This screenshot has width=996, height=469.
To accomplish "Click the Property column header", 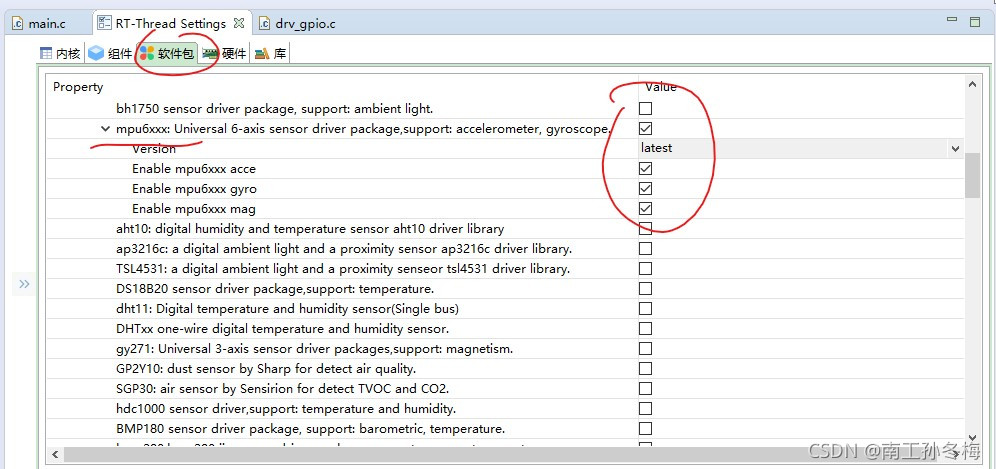I will point(78,87).
